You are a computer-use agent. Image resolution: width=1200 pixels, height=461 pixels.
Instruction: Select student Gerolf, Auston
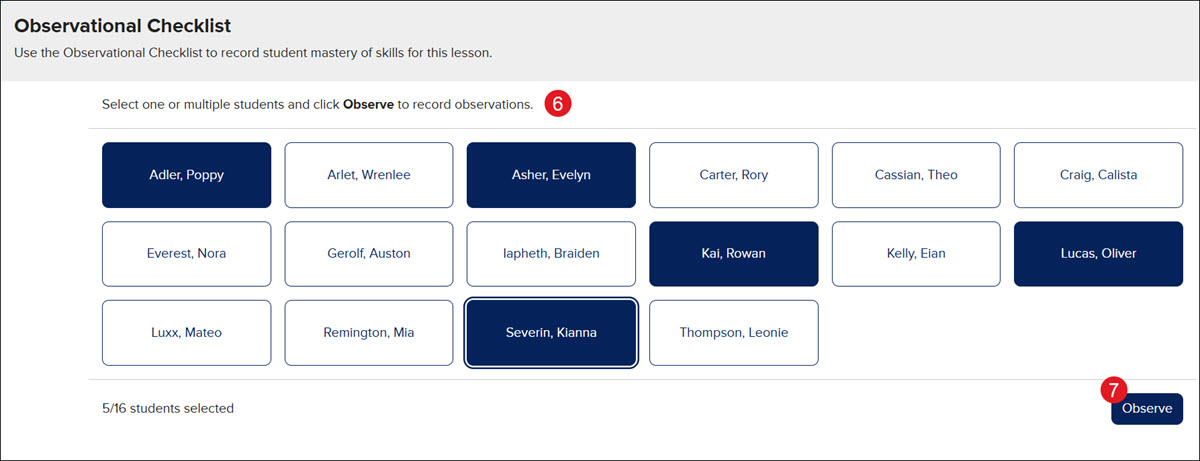[369, 254]
